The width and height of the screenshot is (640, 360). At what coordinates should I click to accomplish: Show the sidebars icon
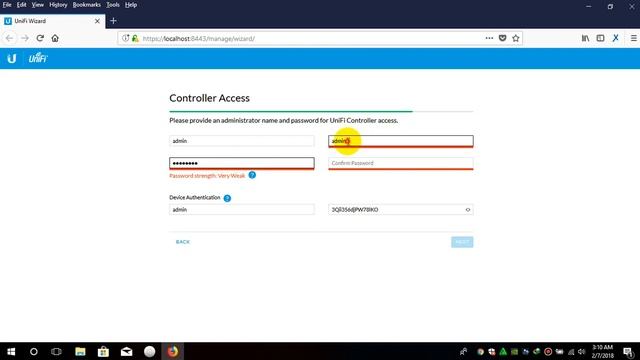click(600, 38)
